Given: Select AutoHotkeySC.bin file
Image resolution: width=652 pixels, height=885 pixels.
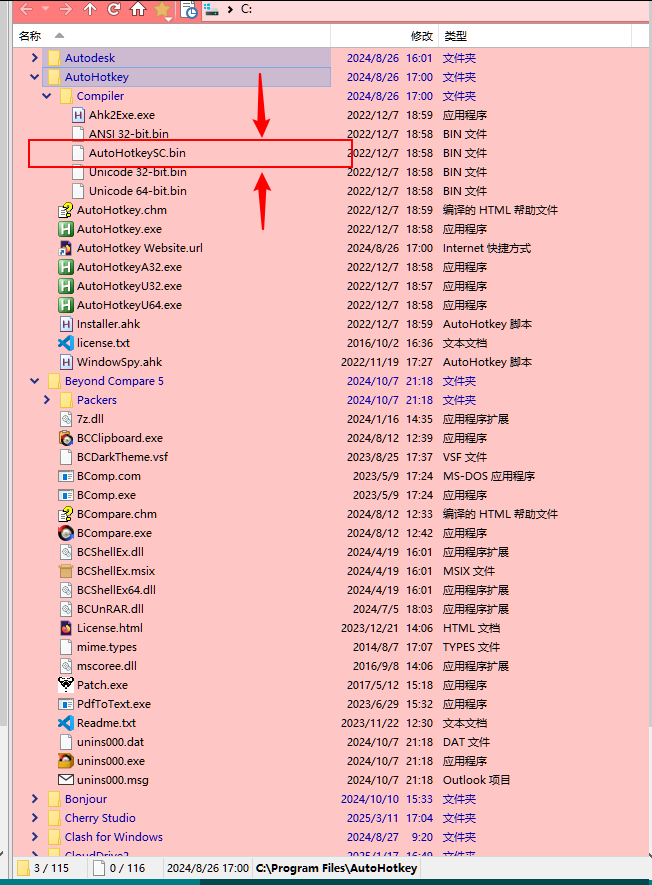Looking at the screenshot, I should tap(137, 153).
